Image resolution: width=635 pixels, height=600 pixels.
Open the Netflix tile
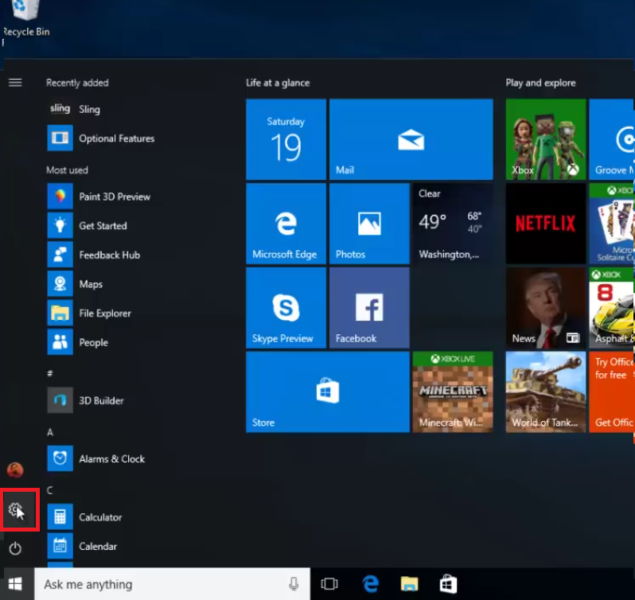(x=546, y=223)
